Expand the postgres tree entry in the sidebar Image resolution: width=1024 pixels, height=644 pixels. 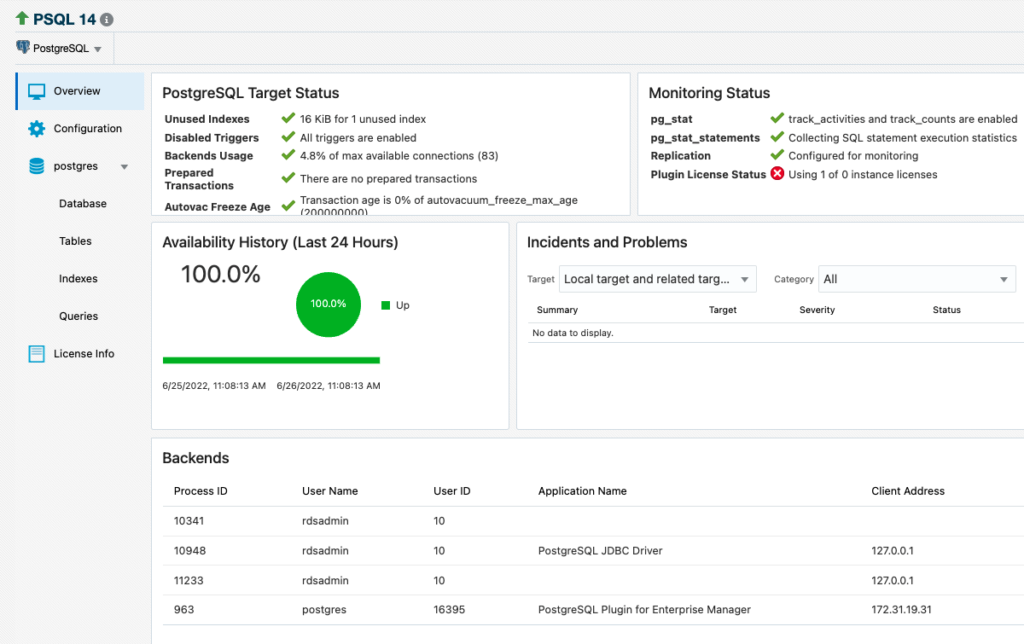pos(124,166)
